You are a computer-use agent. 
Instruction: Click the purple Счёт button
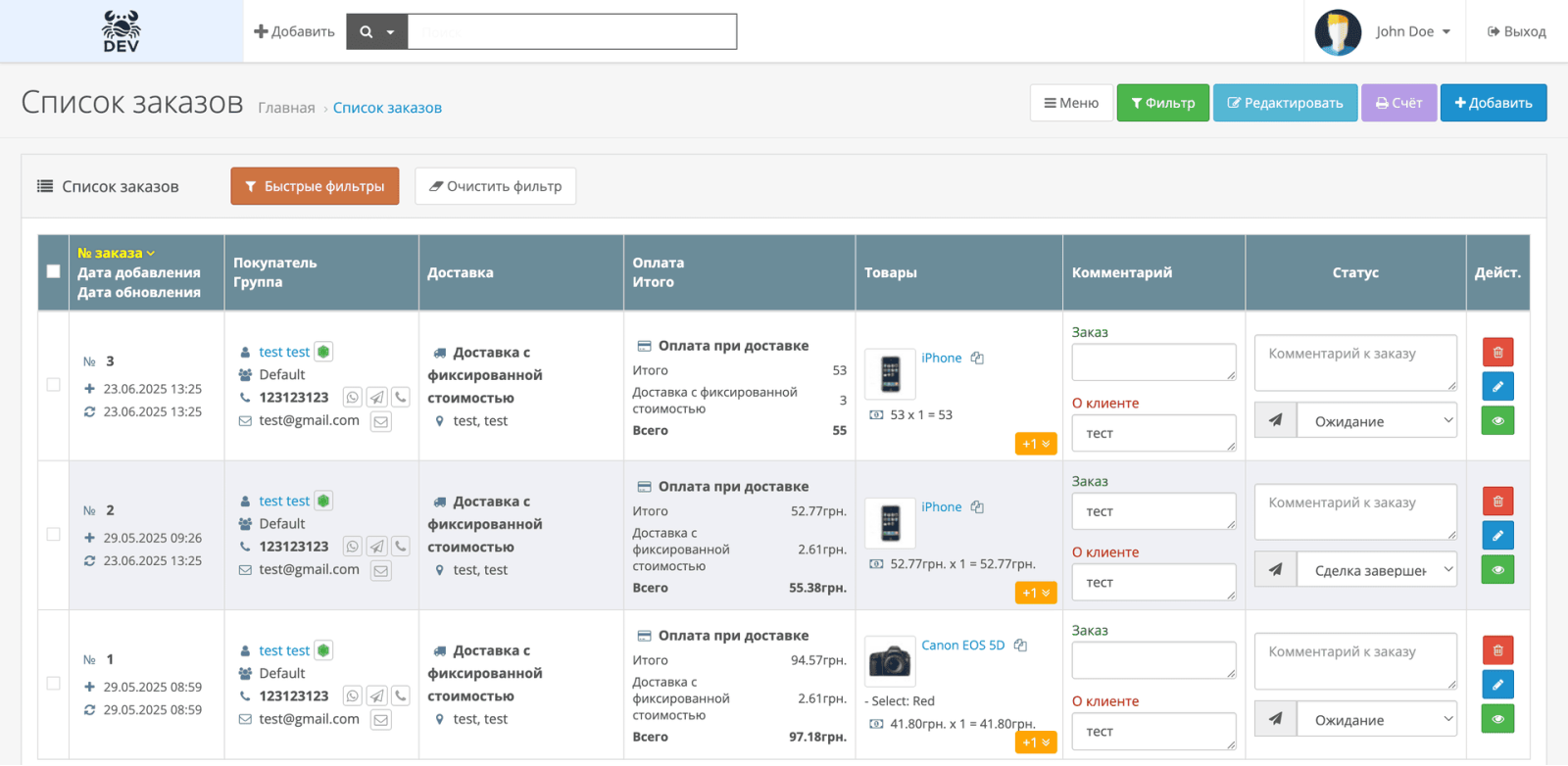tap(1398, 103)
